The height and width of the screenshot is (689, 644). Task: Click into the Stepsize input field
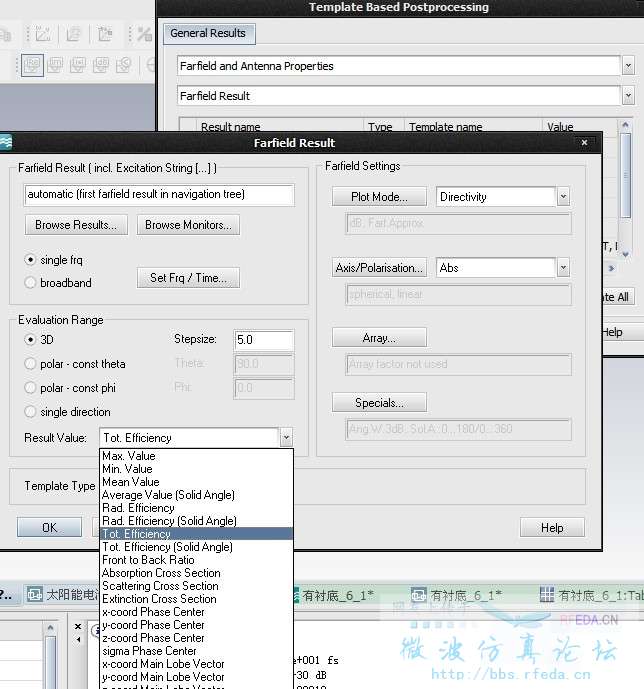[264, 340]
